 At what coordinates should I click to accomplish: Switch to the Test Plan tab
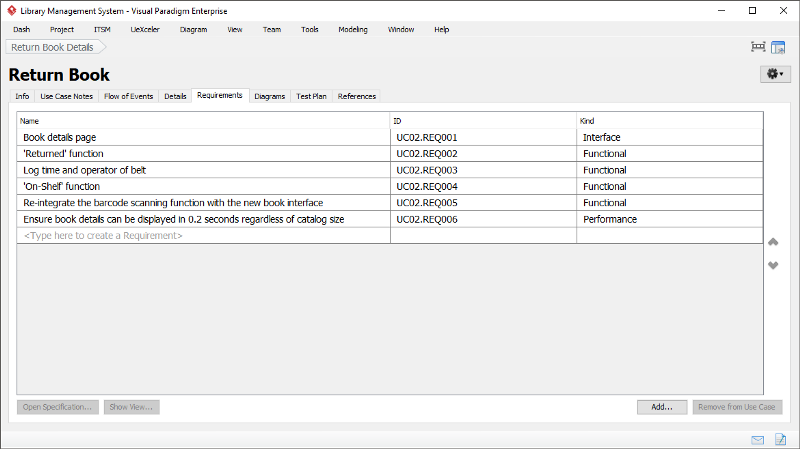click(x=311, y=96)
